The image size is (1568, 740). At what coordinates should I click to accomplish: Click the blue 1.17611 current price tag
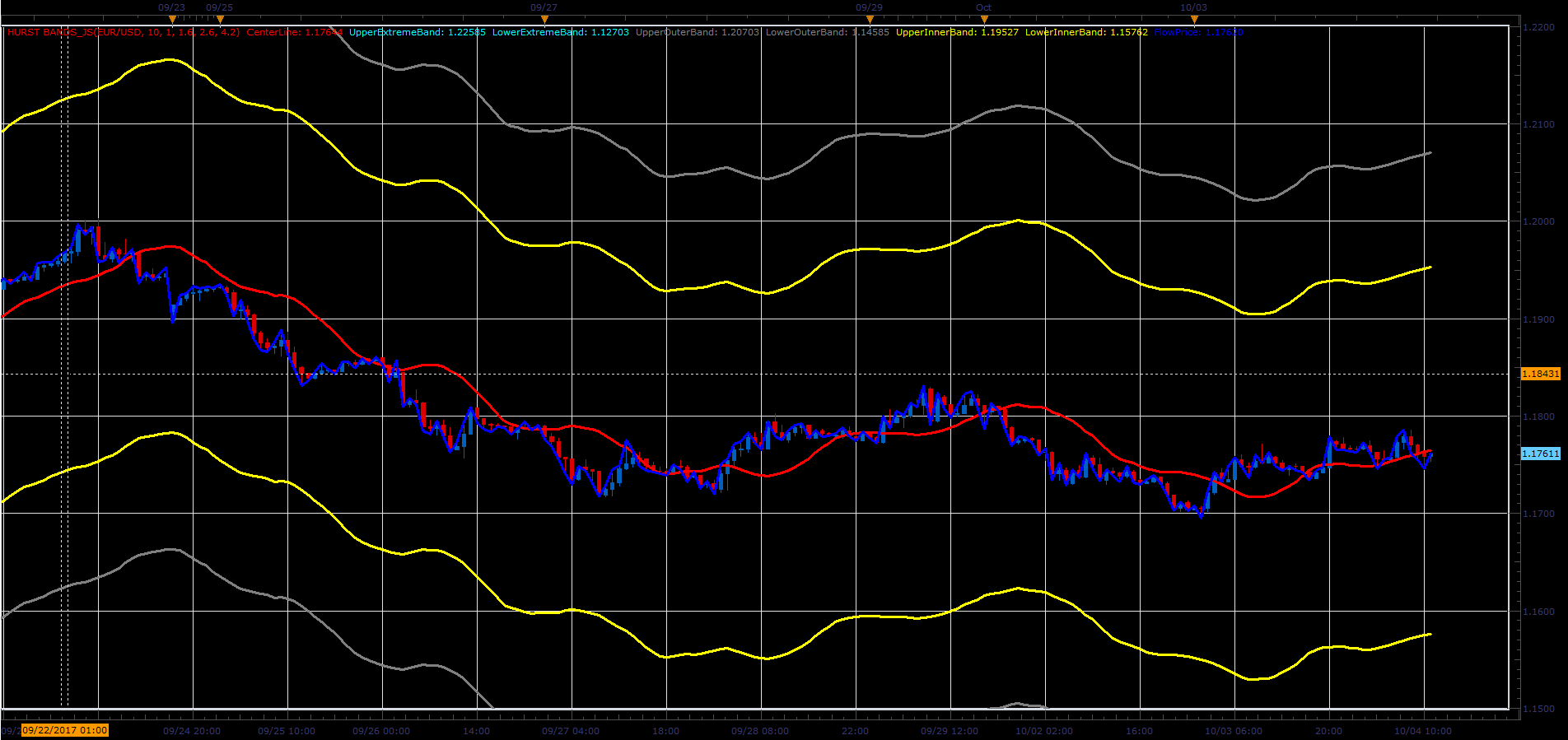1540,454
